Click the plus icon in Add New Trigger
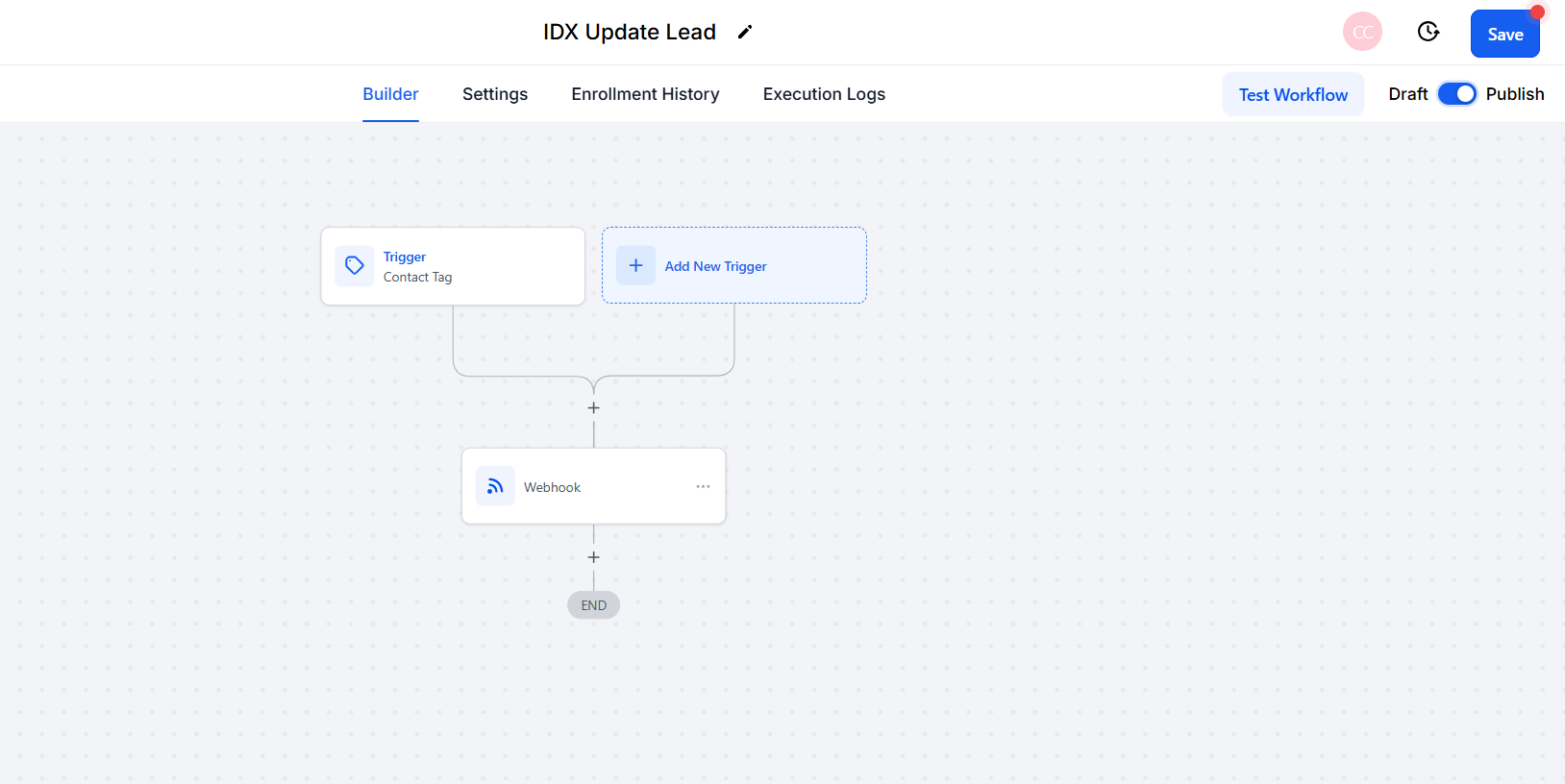The height and width of the screenshot is (784, 1565). click(x=636, y=266)
